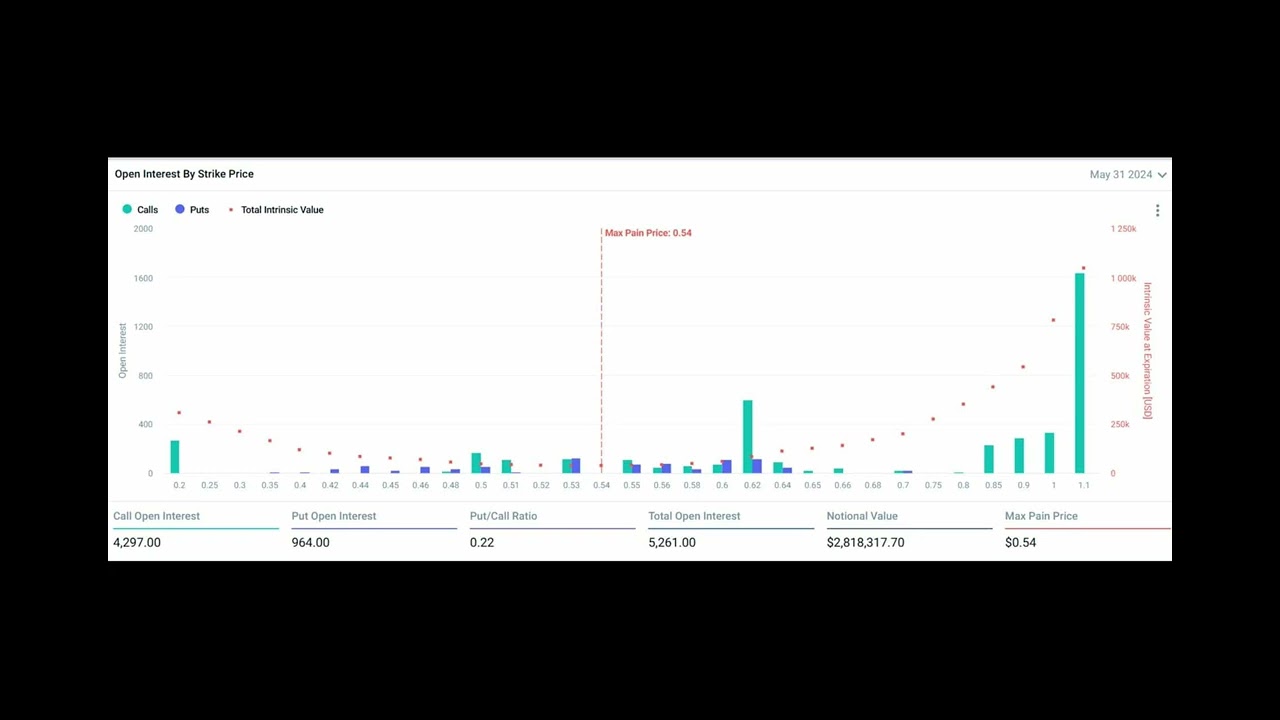1280x720 pixels.
Task: Select the $0.54 max pain value
Action: [x=1020, y=542]
